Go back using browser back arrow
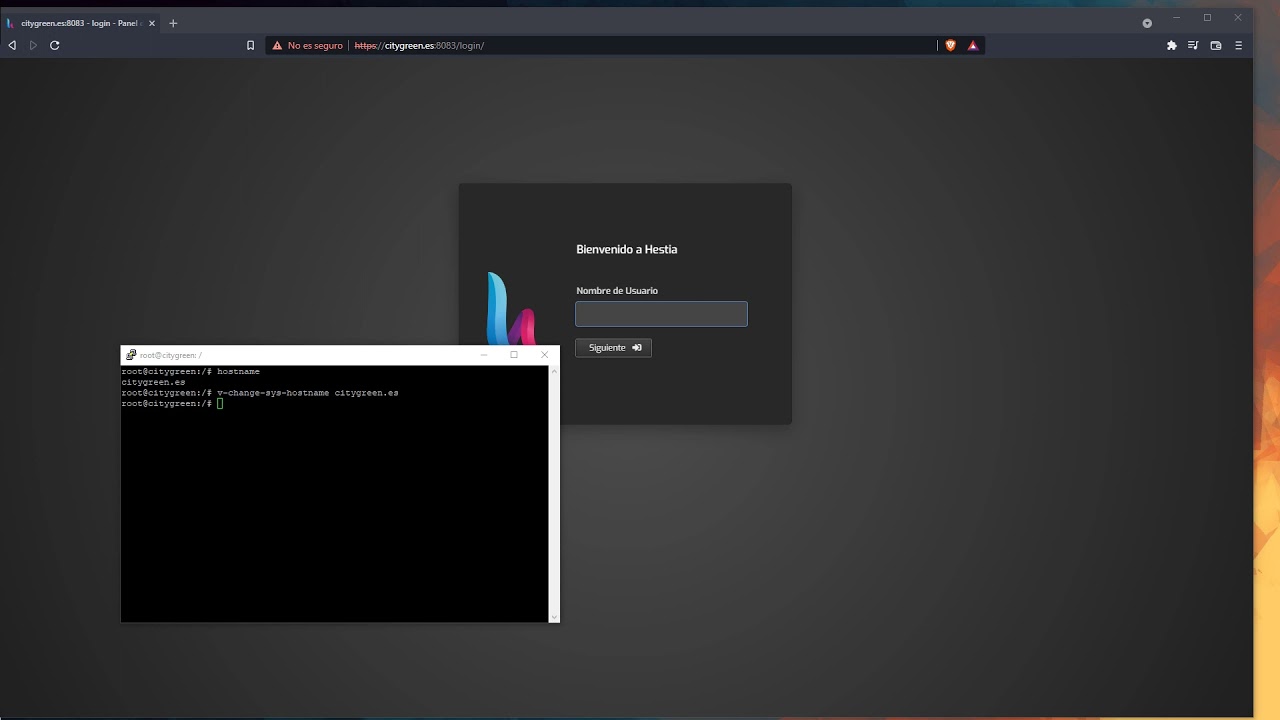1280x720 pixels. (12, 45)
